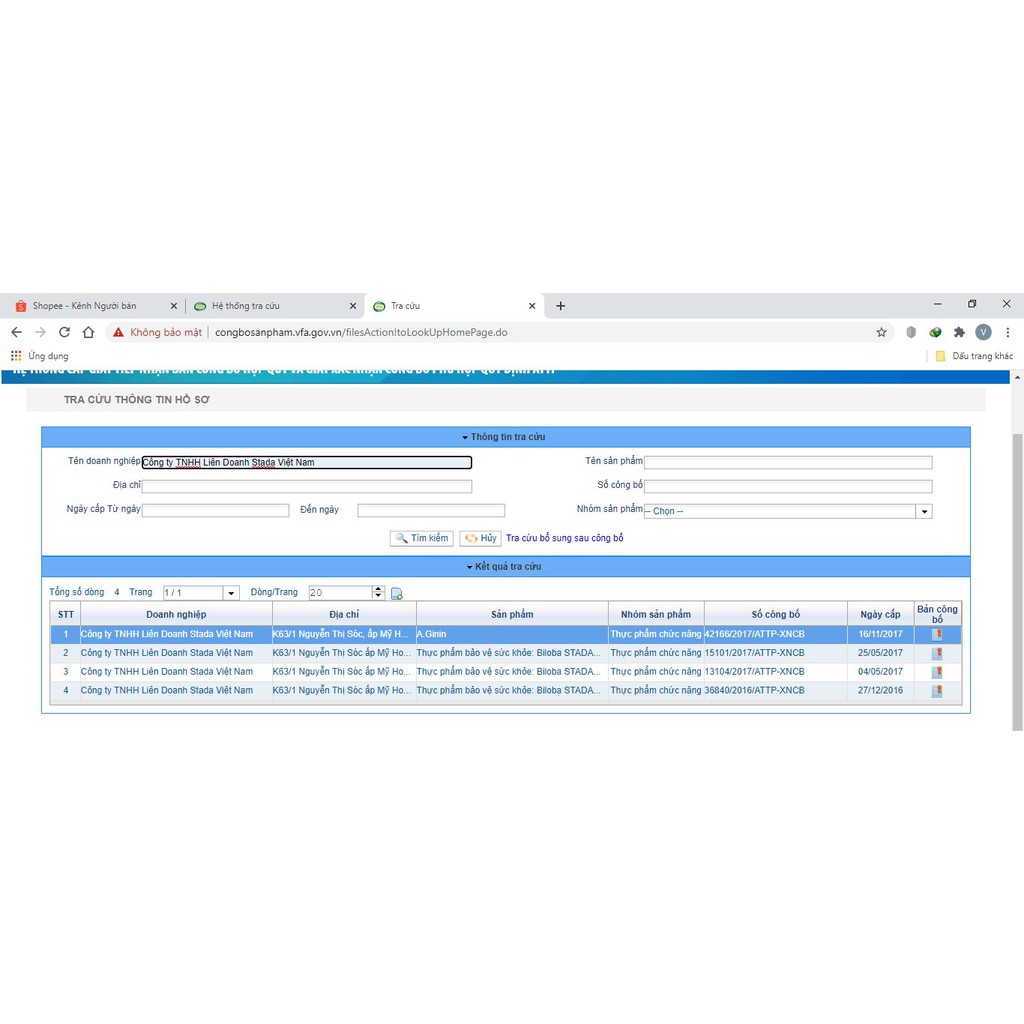Open the browser extensions puzzle icon

tap(959, 333)
